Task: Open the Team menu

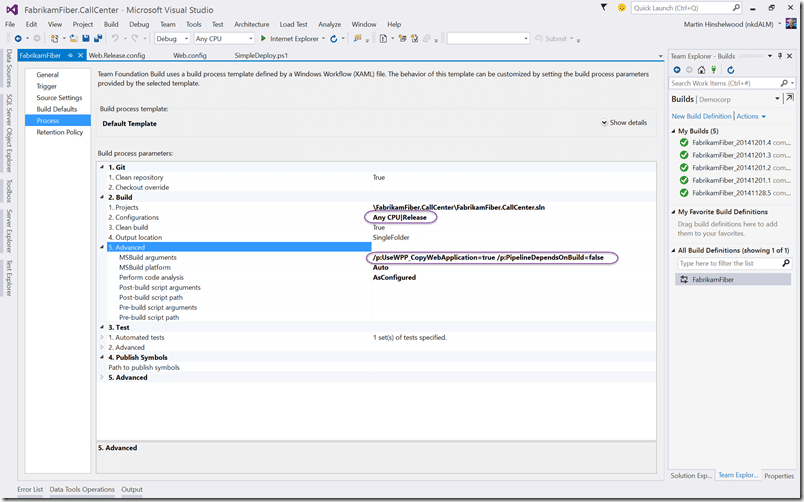Action: [168, 24]
